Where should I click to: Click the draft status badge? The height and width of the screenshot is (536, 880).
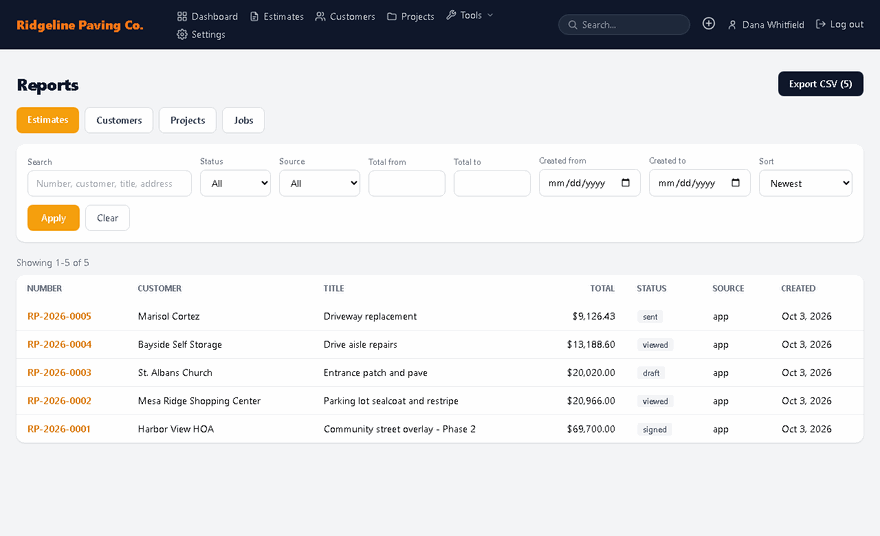651,373
